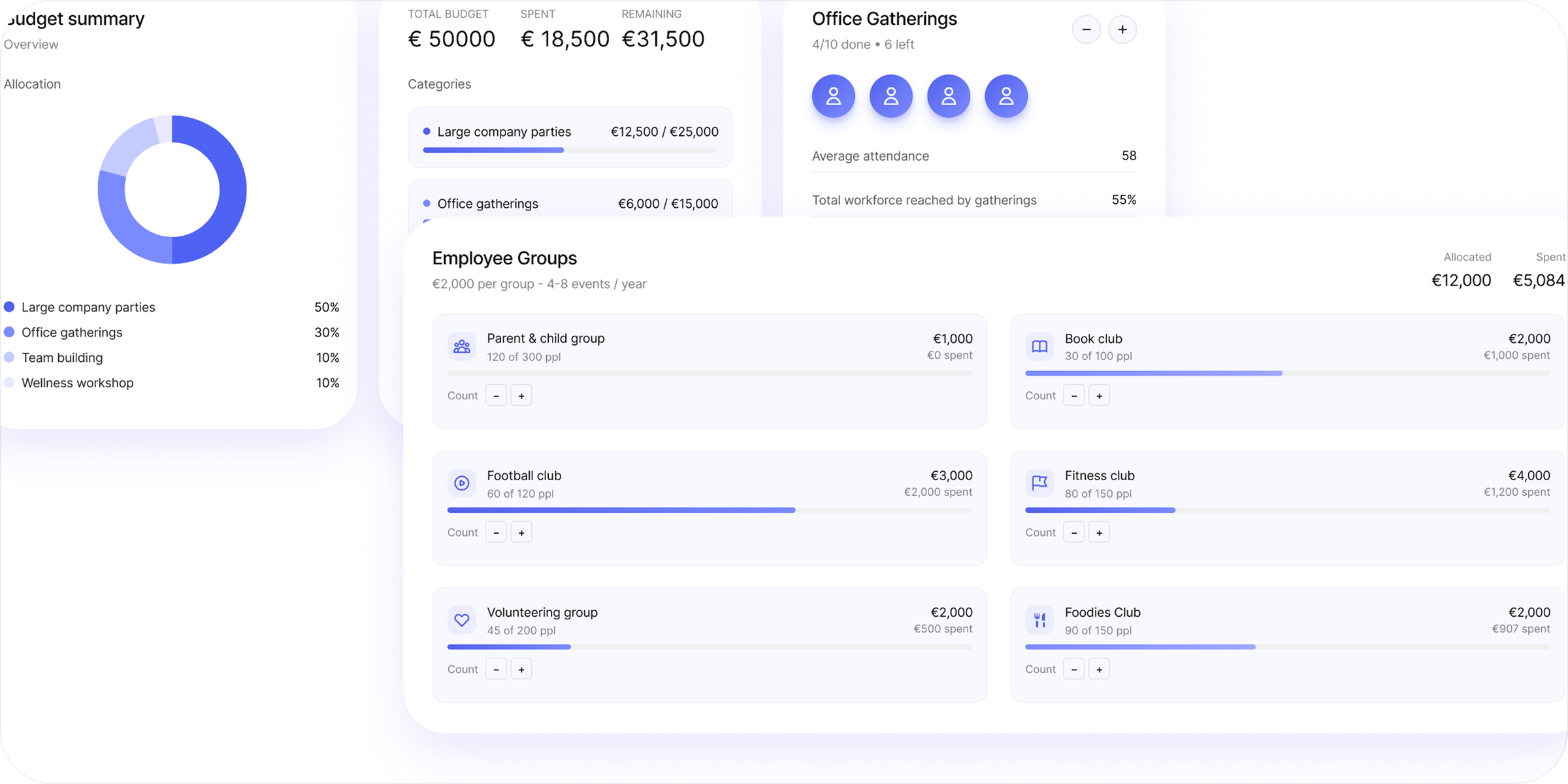The image size is (1568, 784).
Task: Click the Fitness club spending progress bar
Action: tap(1287, 510)
